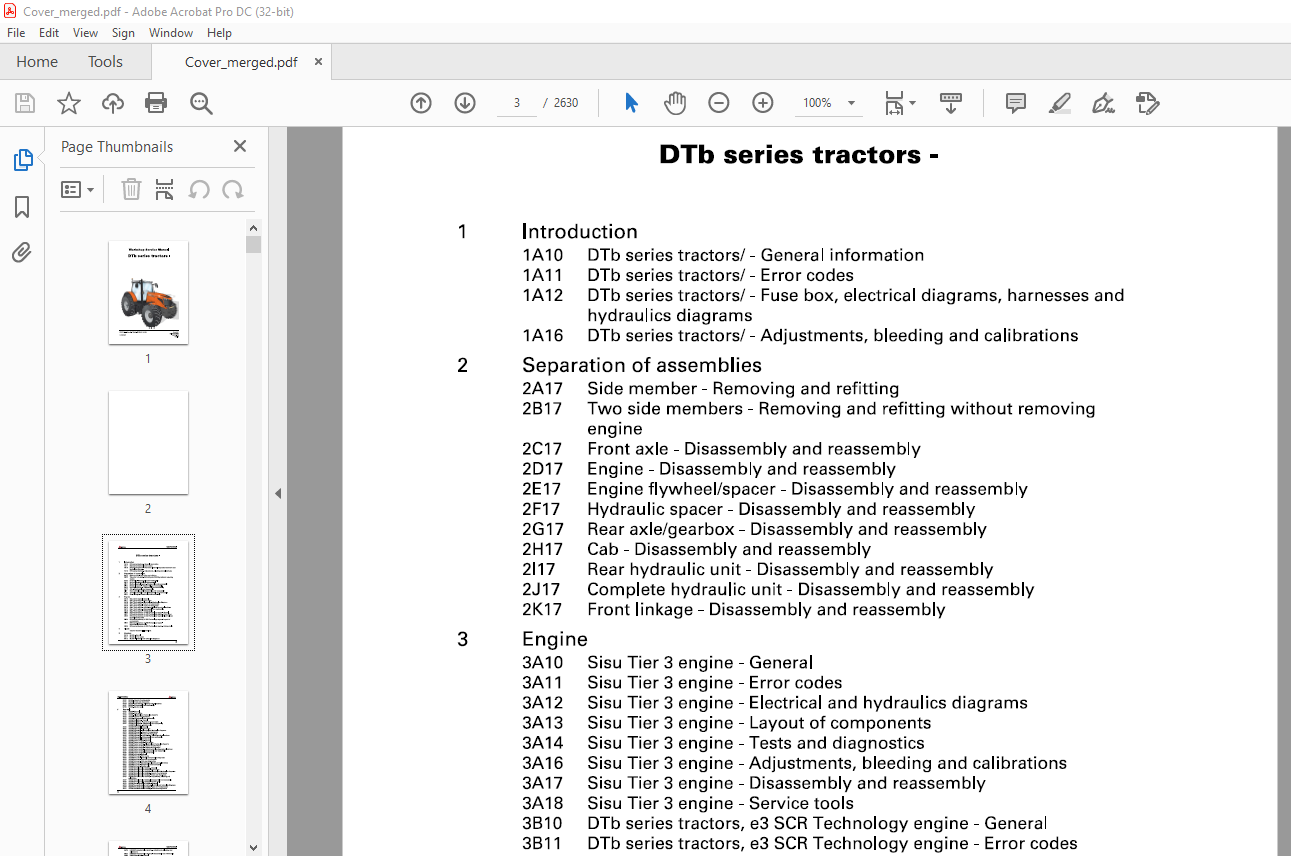This screenshot has width=1291, height=856.
Task: Click the DTb series tractors page title
Action: (798, 155)
